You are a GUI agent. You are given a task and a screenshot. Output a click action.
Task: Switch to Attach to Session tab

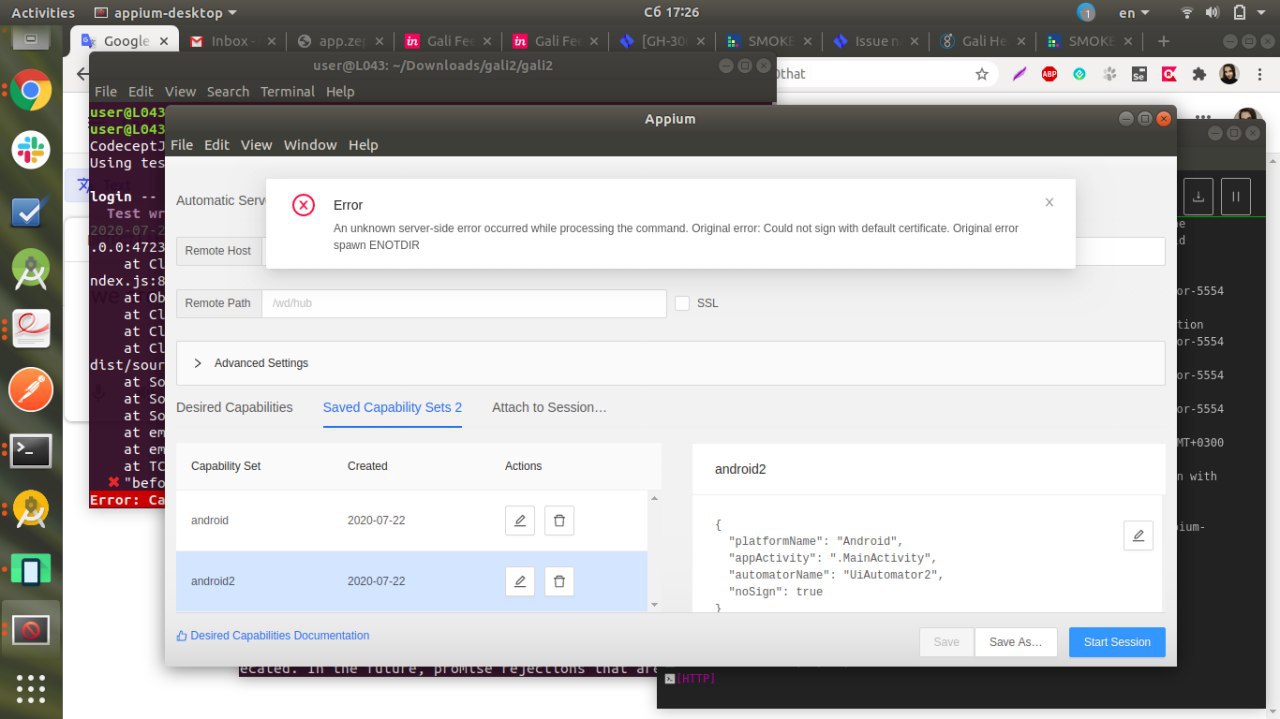click(x=549, y=407)
